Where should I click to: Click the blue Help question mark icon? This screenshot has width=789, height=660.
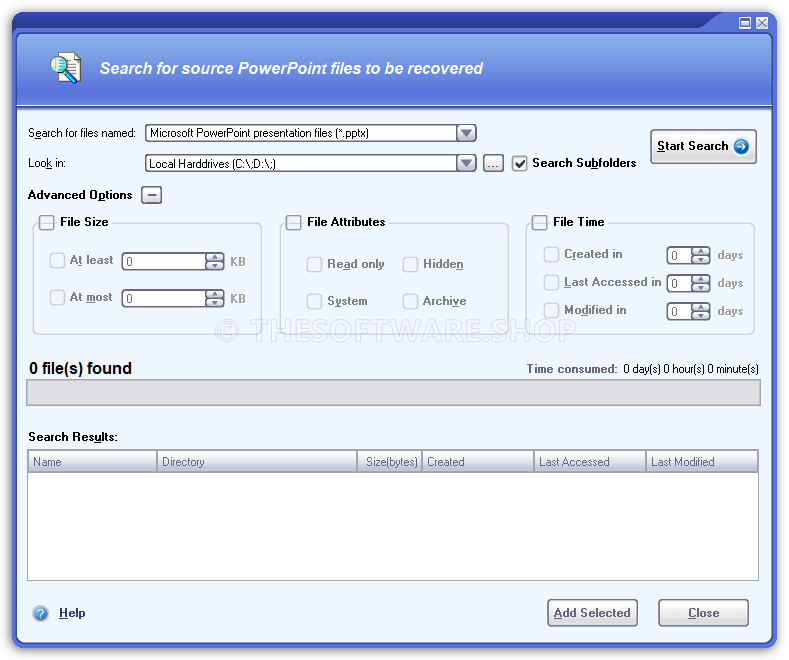coord(40,613)
